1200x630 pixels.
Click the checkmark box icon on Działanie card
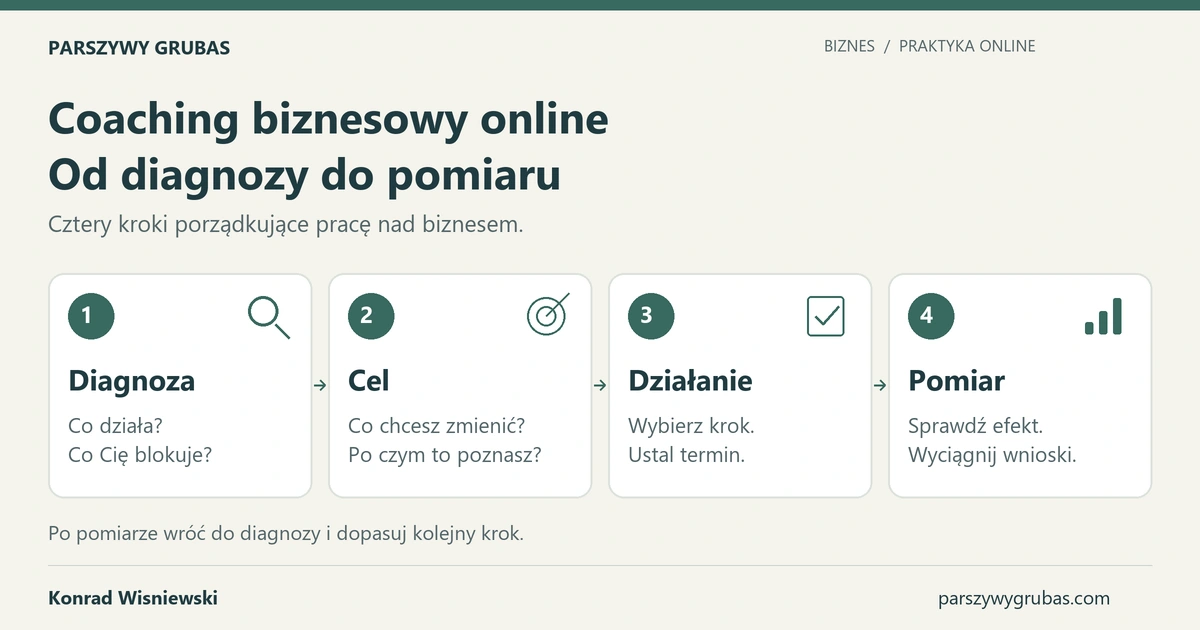(826, 316)
